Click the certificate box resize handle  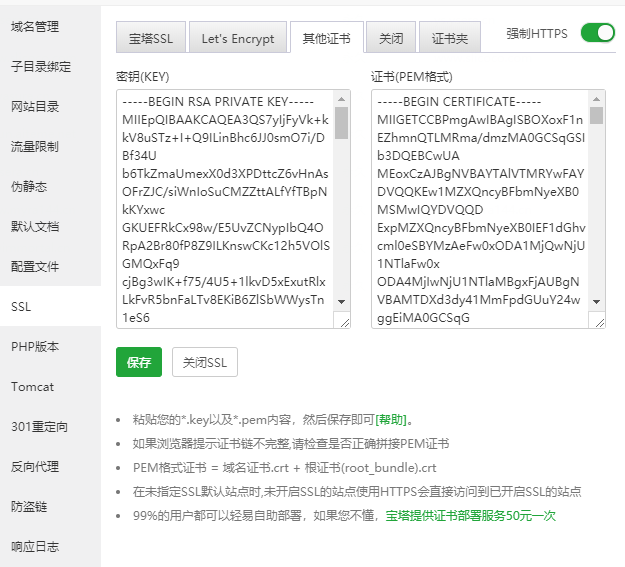[597, 321]
